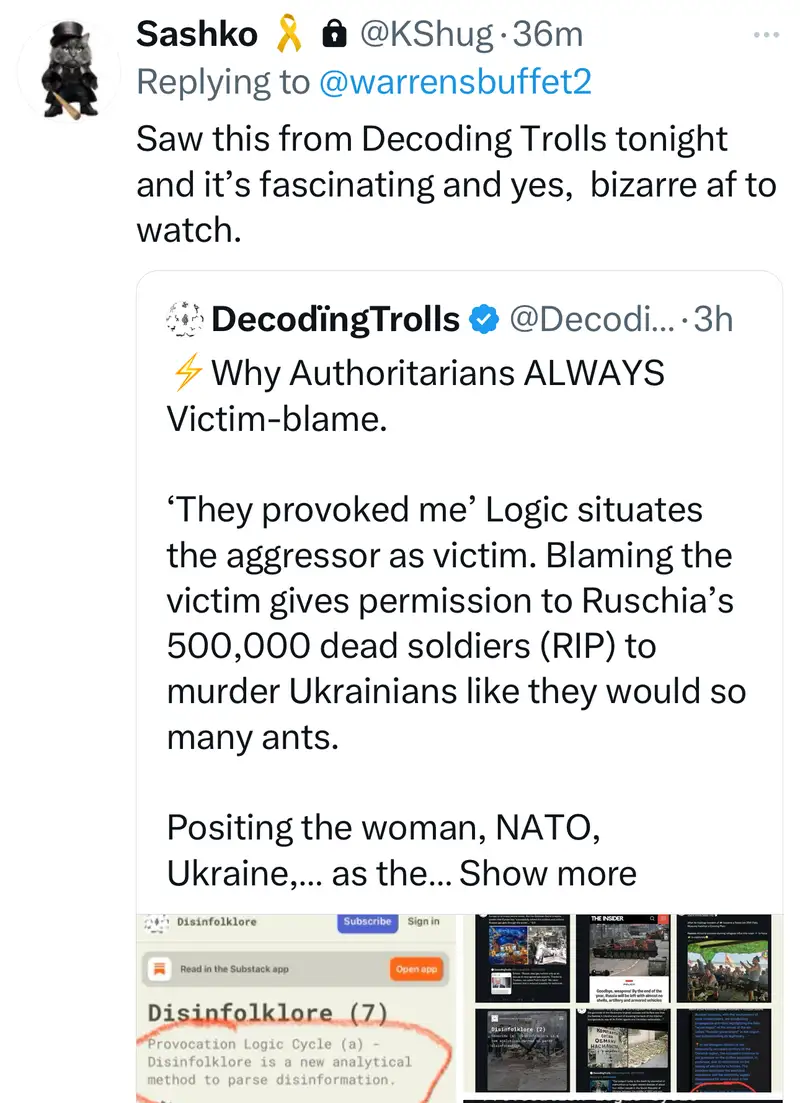Viewport: 800px width, 1103px height.
Task: Click the DecodingTrolls verified badge
Action: click(x=484, y=319)
